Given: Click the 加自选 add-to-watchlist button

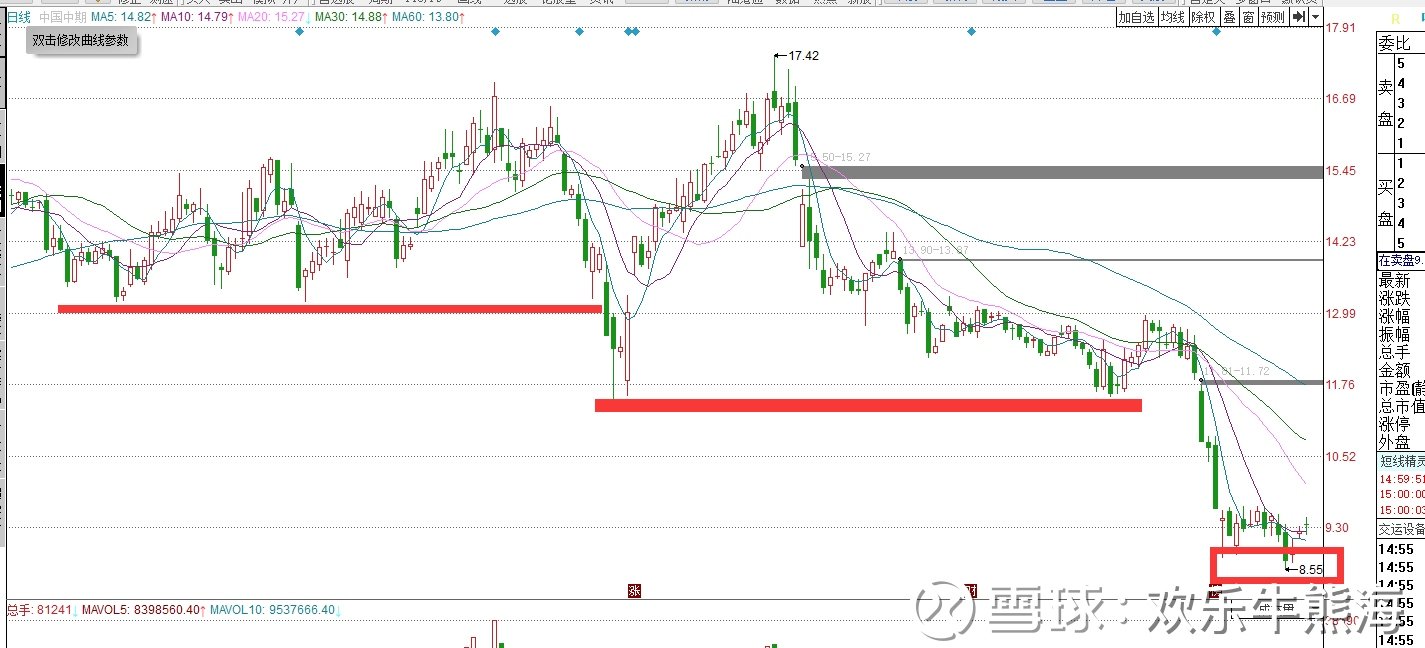Looking at the screenshot, I should tap(1137, 17).
